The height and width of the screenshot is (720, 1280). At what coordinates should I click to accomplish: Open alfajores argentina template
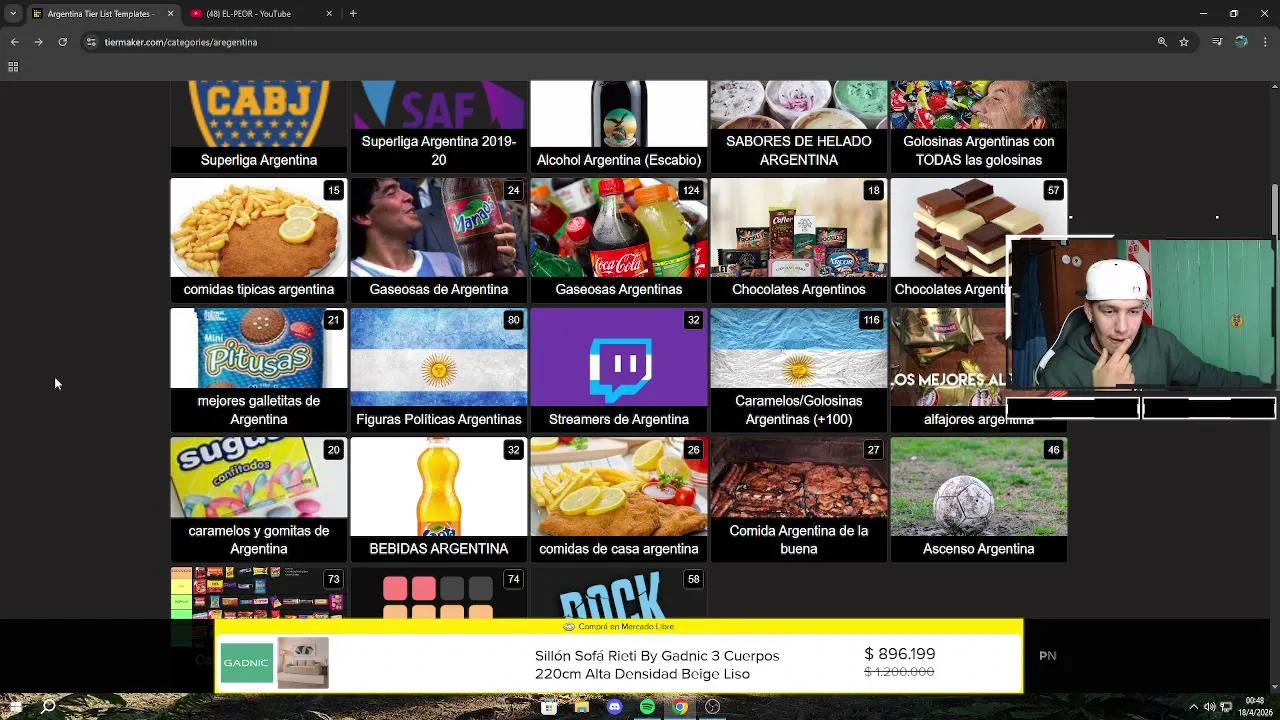coord(948,370)
